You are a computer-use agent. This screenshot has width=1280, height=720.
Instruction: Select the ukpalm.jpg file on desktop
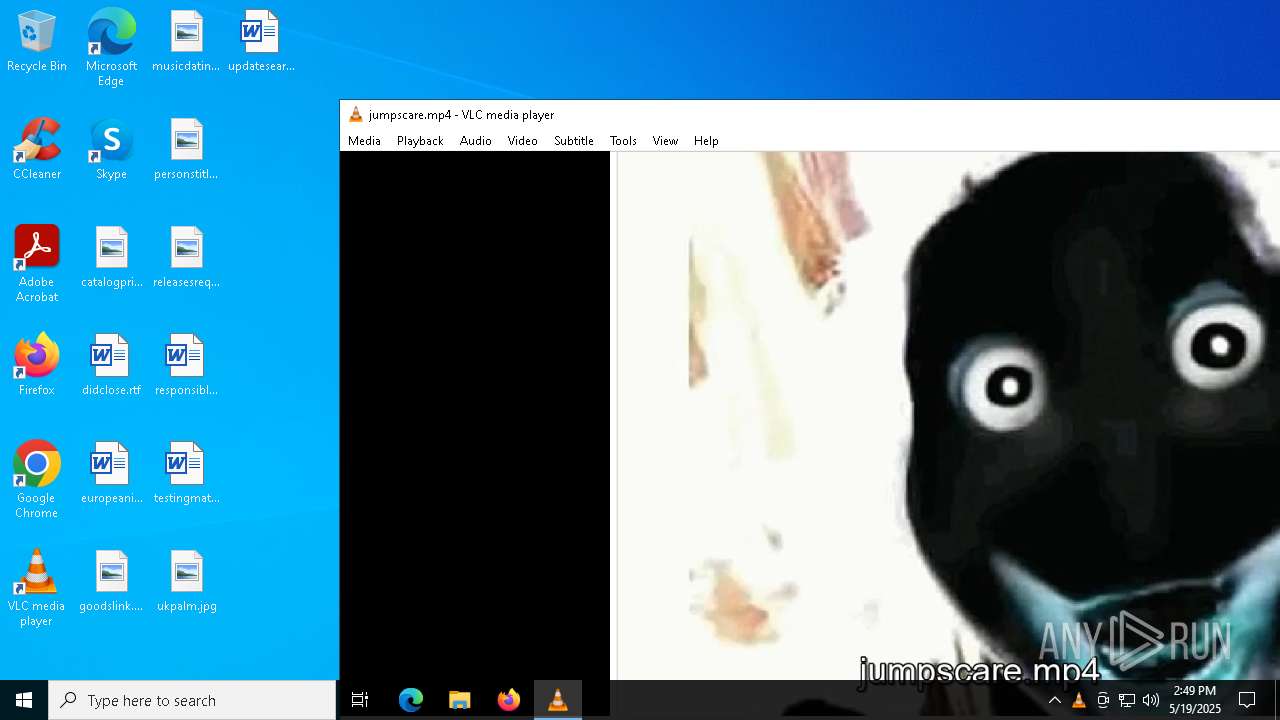[x=186, y=582]
